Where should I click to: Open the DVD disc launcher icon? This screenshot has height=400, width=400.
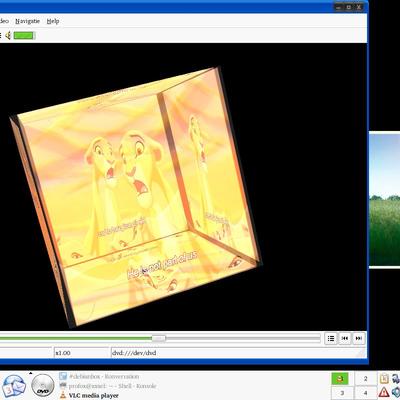[43, 385]
